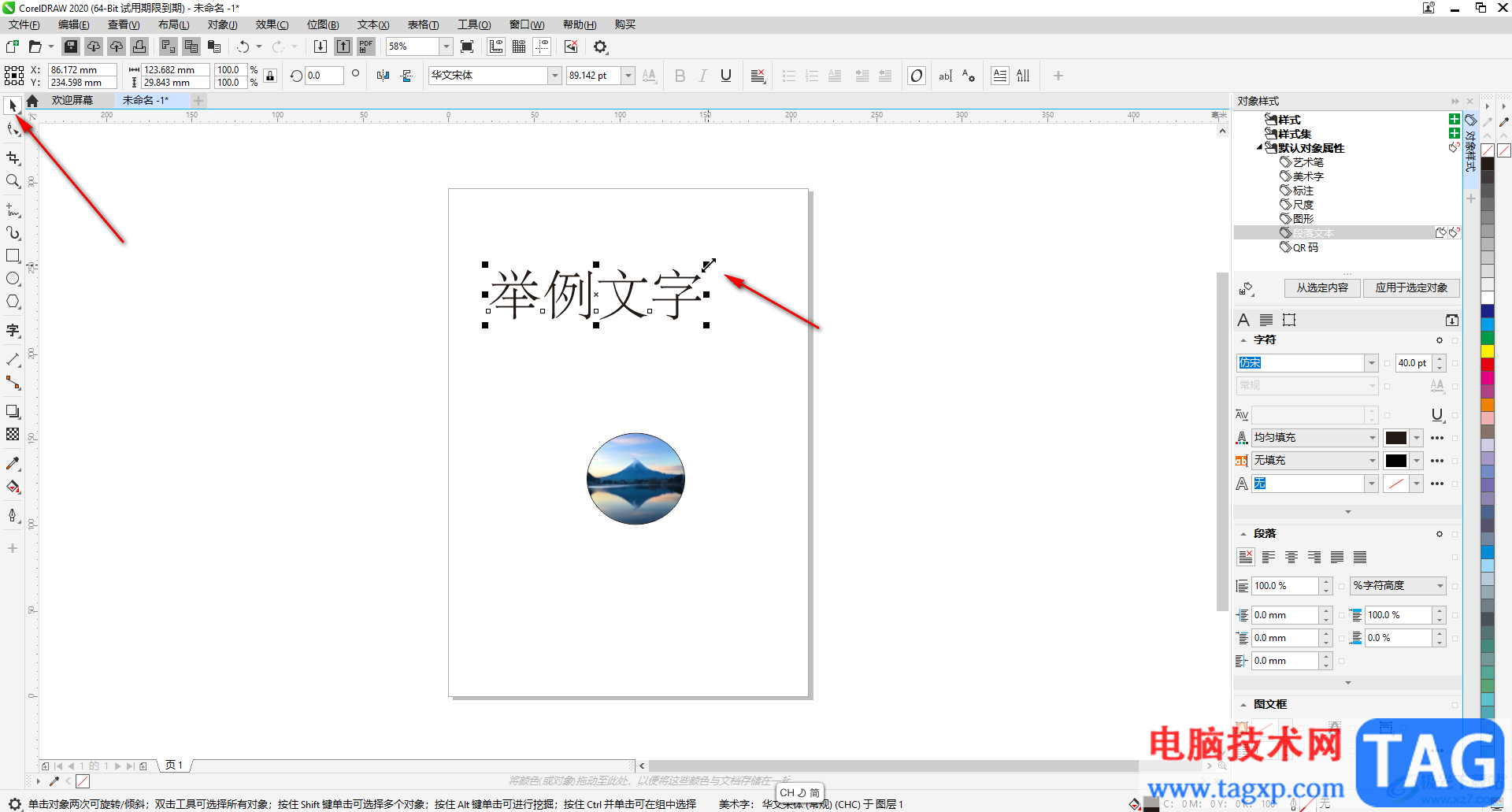
Task: Toggle the lock ratio padlock
Action: click(270, 76)
